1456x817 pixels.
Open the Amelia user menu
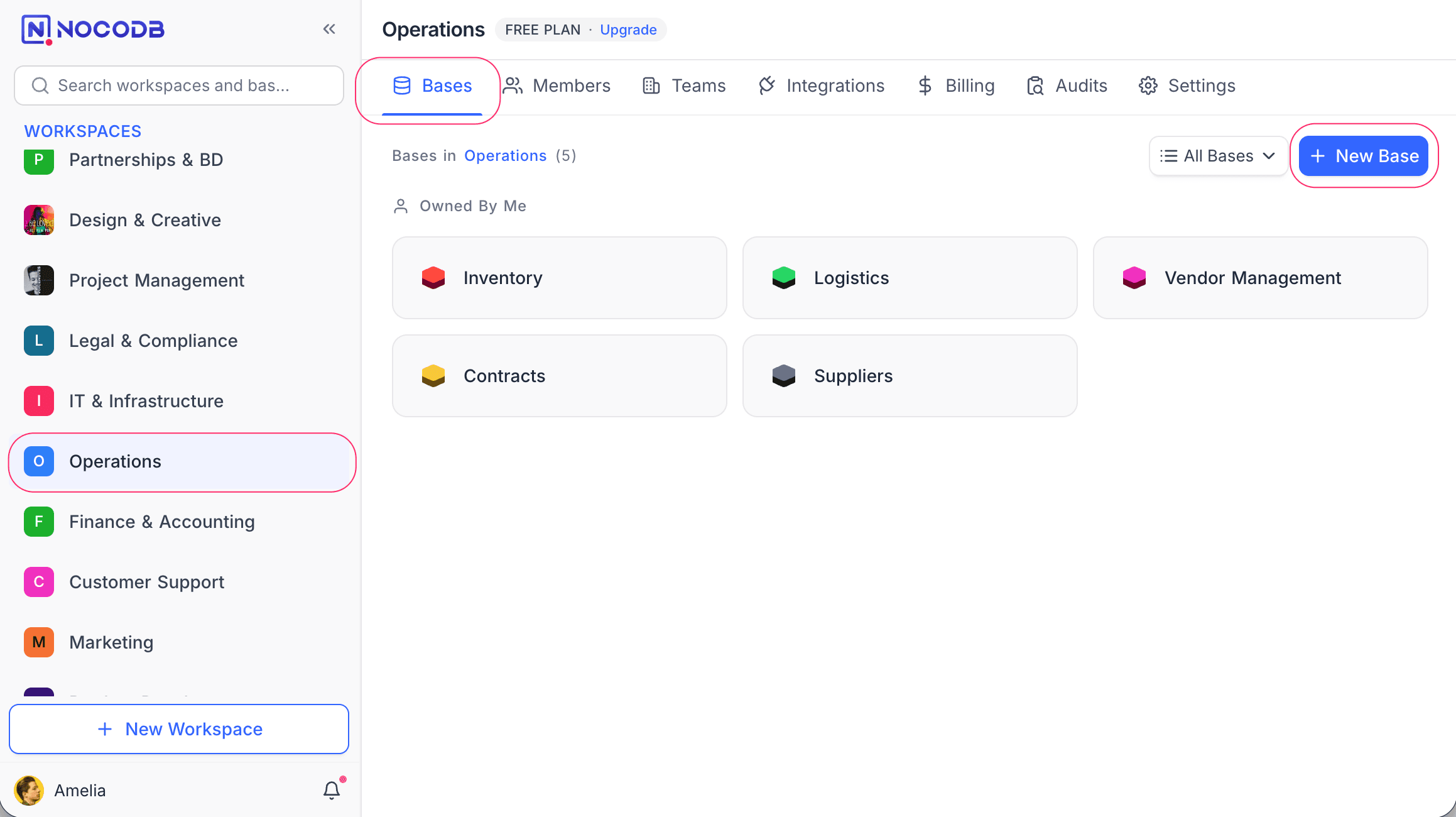tap(80, 790)
